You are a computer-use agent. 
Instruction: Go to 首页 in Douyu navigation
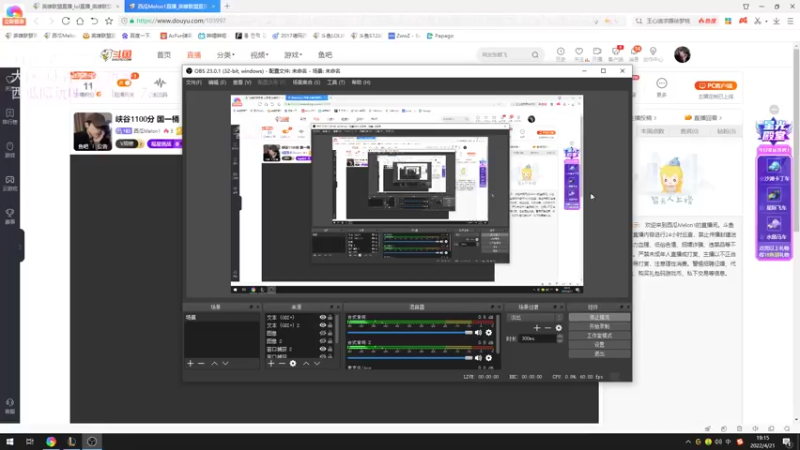(164, 55)
